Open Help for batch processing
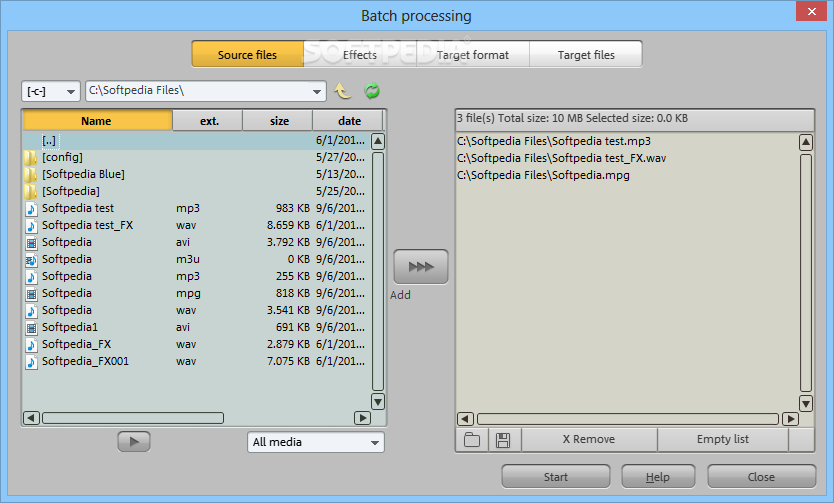 click(658, 476)
